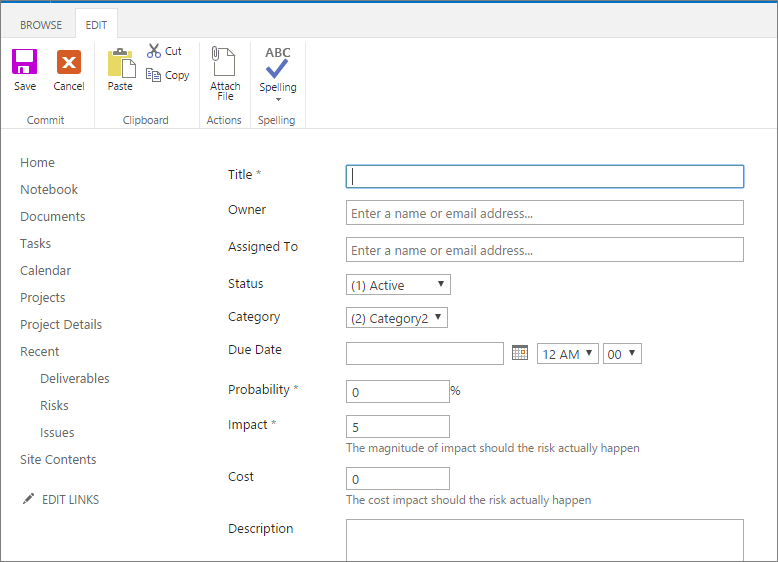Open the Category dropdown showing (2) Category2
Screen dimensions: 778x562
[396, 318]
